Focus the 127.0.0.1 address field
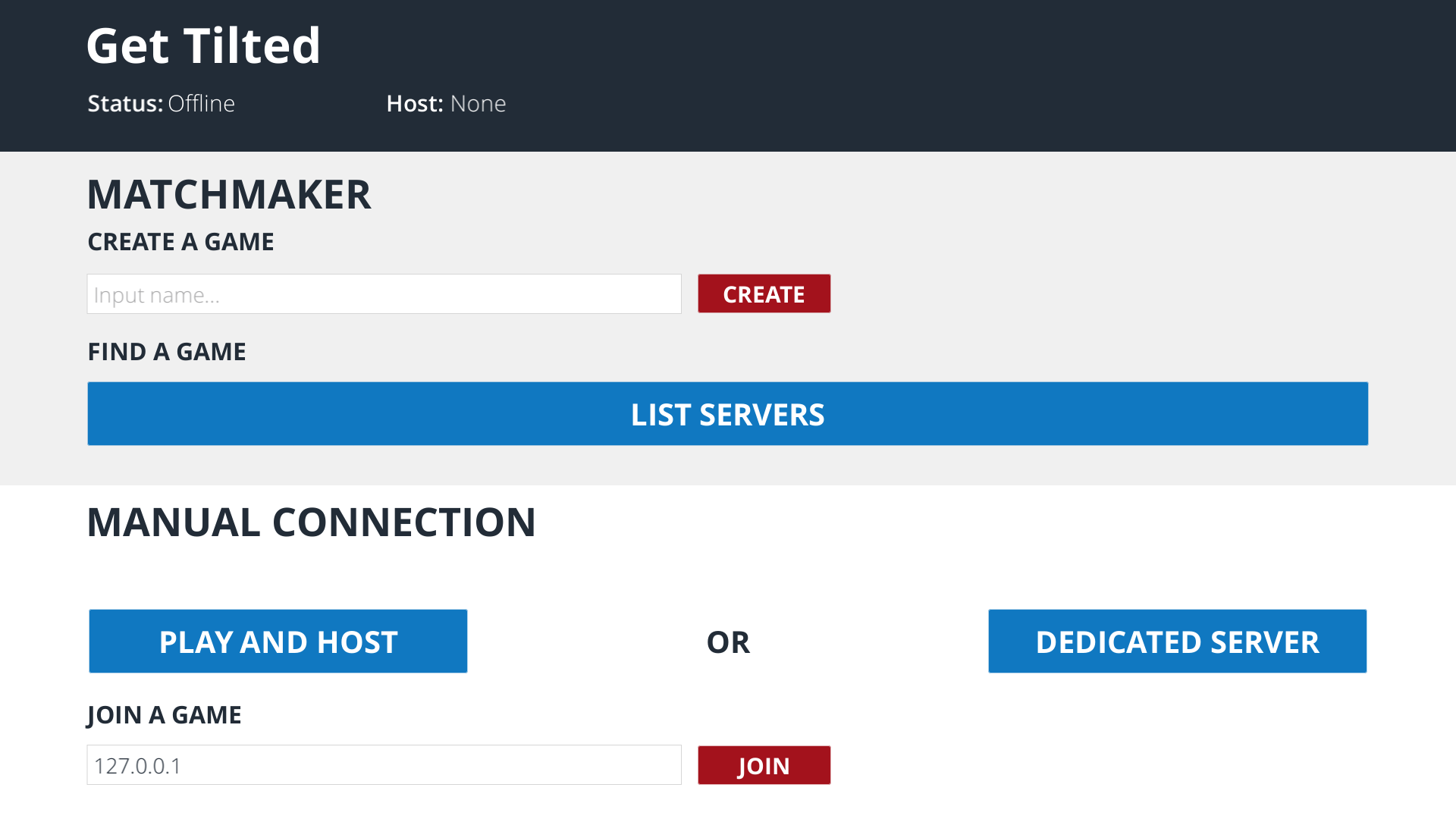This screenshot has height=819, width=1456. tap(384, 765)
